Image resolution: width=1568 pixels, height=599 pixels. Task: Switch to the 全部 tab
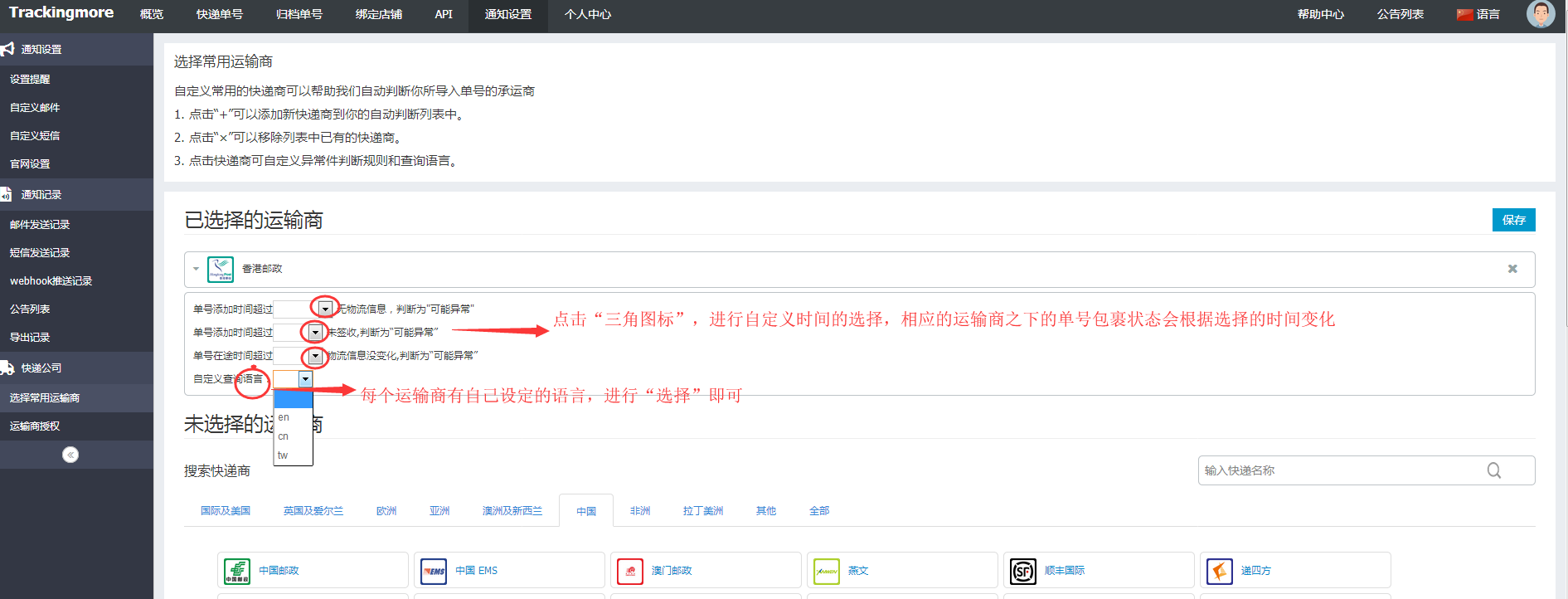pyautogui.click(x=819, y=511)
